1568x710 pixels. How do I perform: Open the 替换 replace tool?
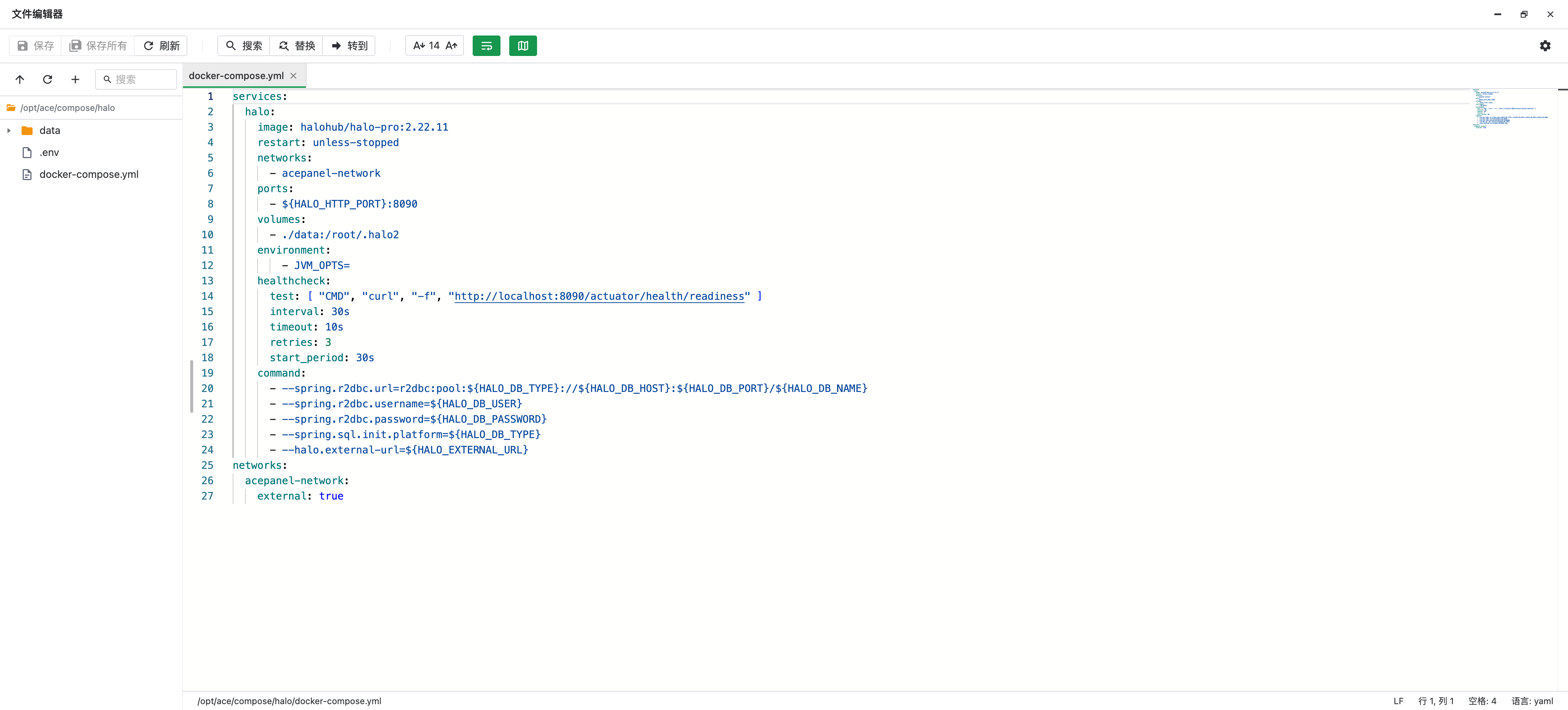[296, 46]
